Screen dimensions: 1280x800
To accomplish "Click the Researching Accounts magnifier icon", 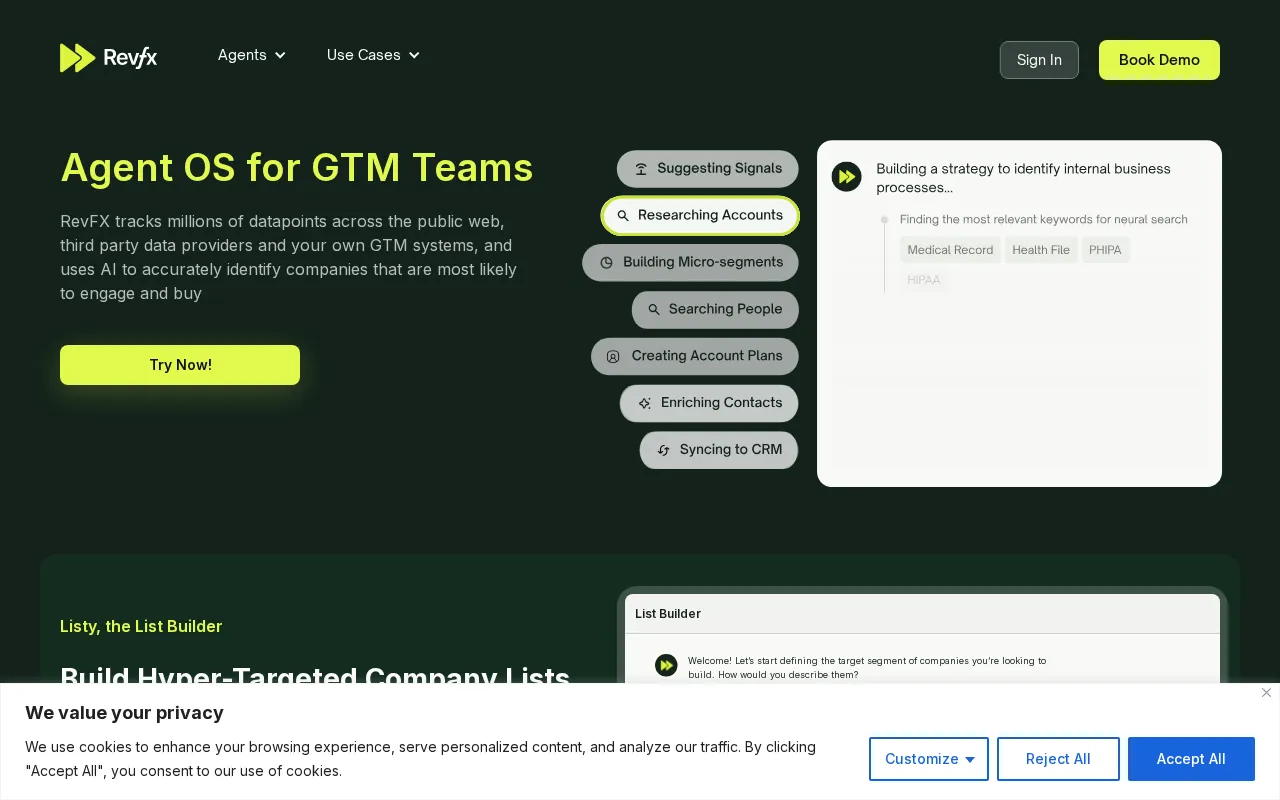I will click(x=623, y=216).
